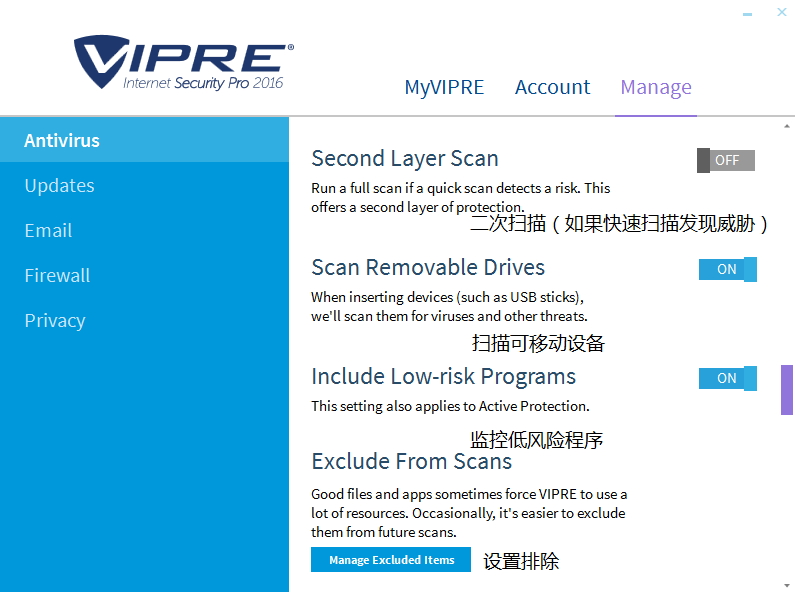Close the VIPRE window

click(781, 13)
